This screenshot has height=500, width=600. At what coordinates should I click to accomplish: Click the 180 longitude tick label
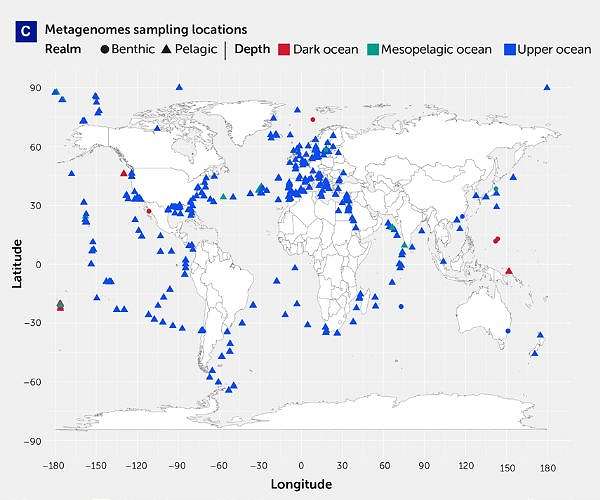click(x=546, y=465)
